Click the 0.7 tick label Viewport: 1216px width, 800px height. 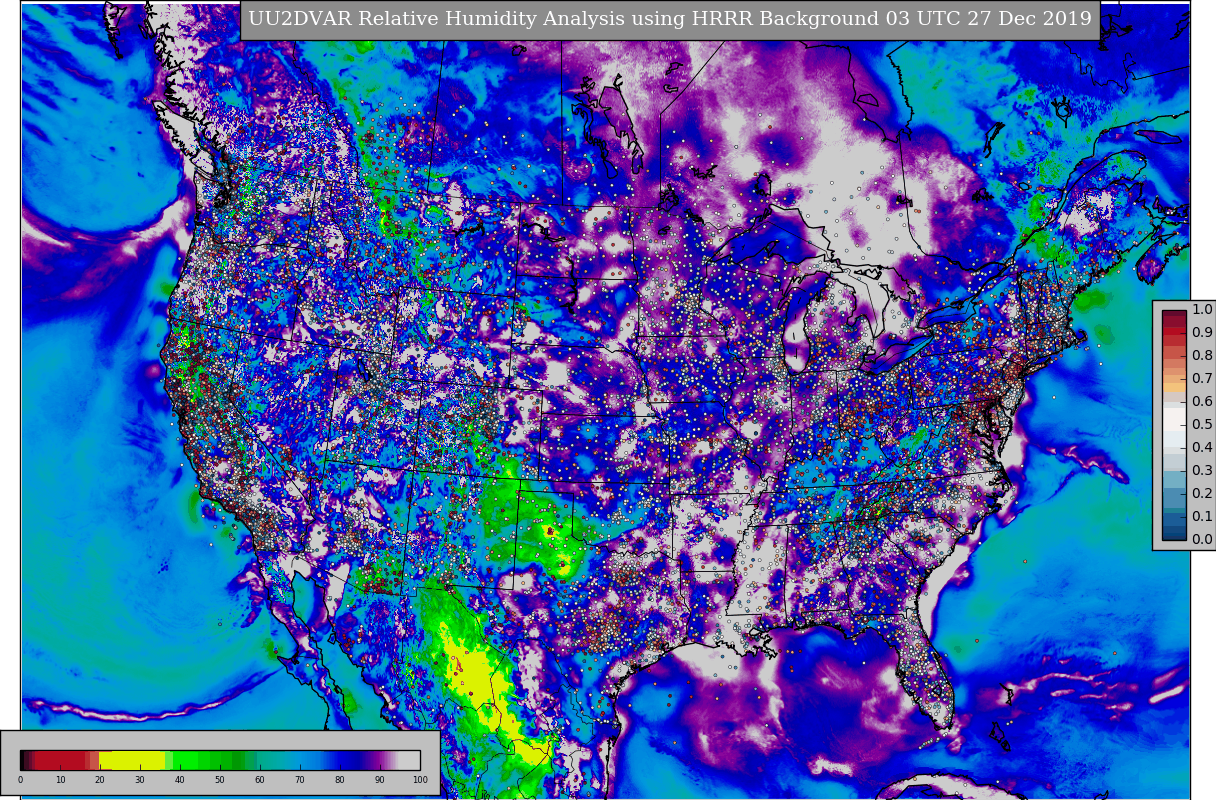1202,378
